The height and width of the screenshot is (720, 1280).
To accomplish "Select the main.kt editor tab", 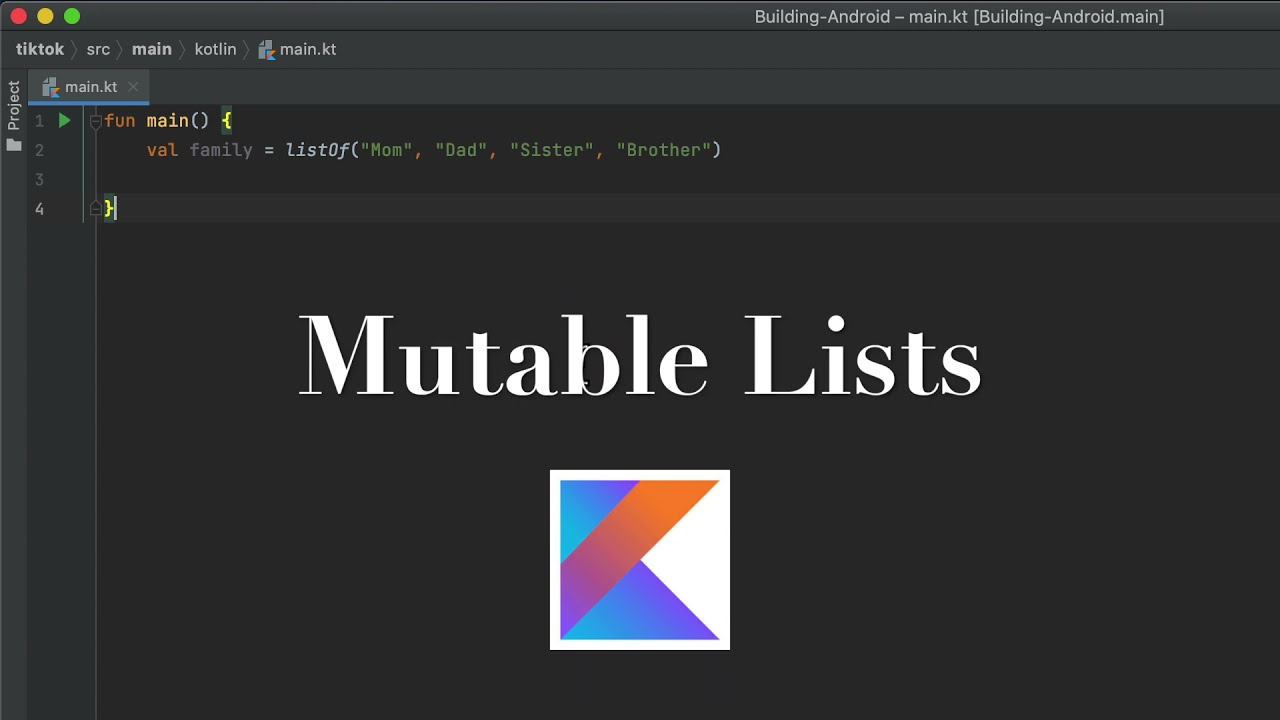I will pyautogui.click(x=89, y=87).
